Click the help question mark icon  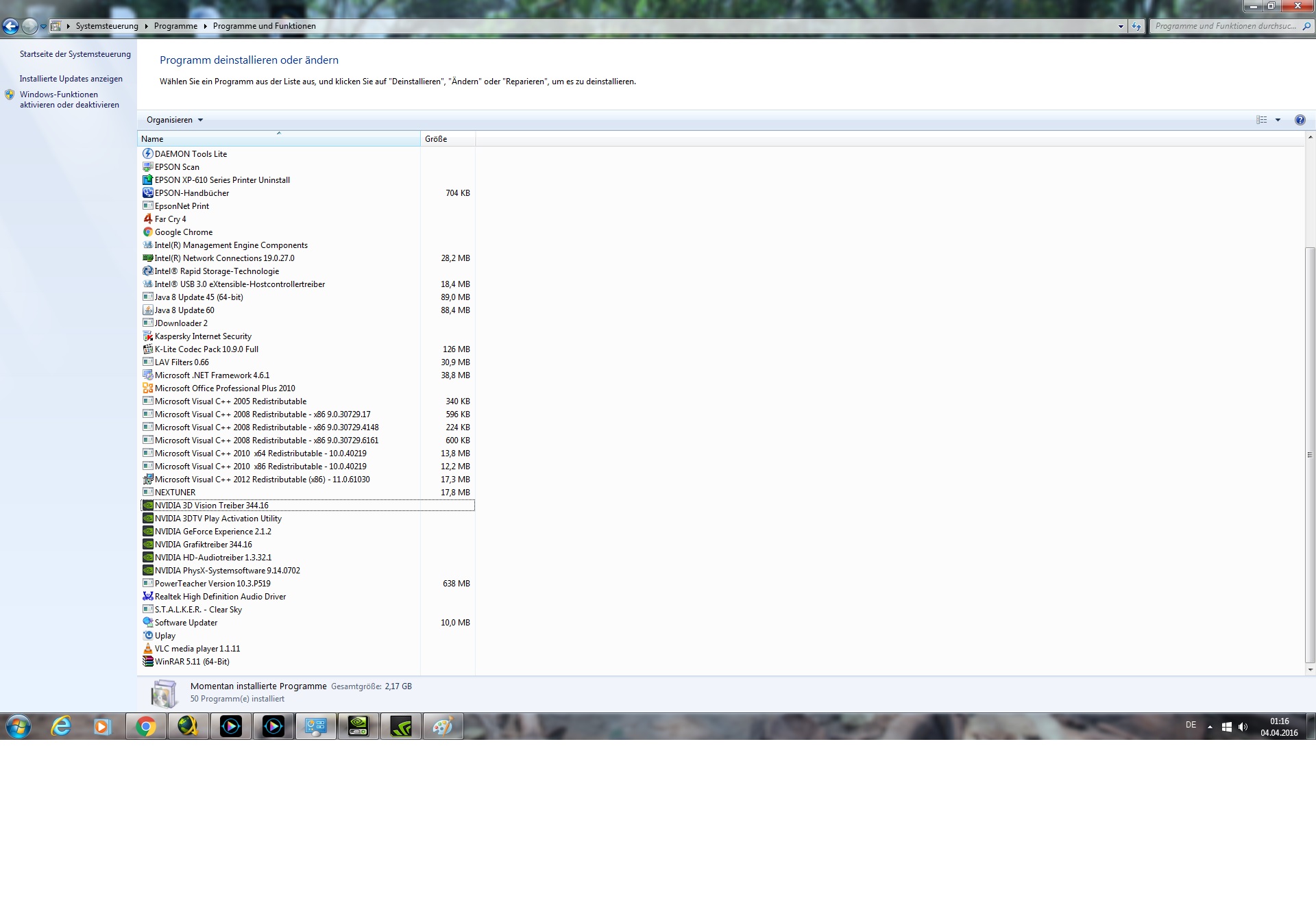point(1300,120)
